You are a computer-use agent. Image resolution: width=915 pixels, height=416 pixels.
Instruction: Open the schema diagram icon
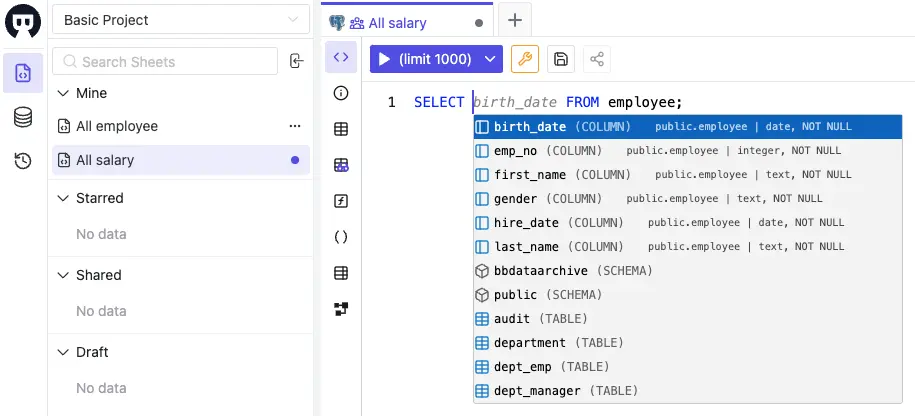click(x=341, y=309)
